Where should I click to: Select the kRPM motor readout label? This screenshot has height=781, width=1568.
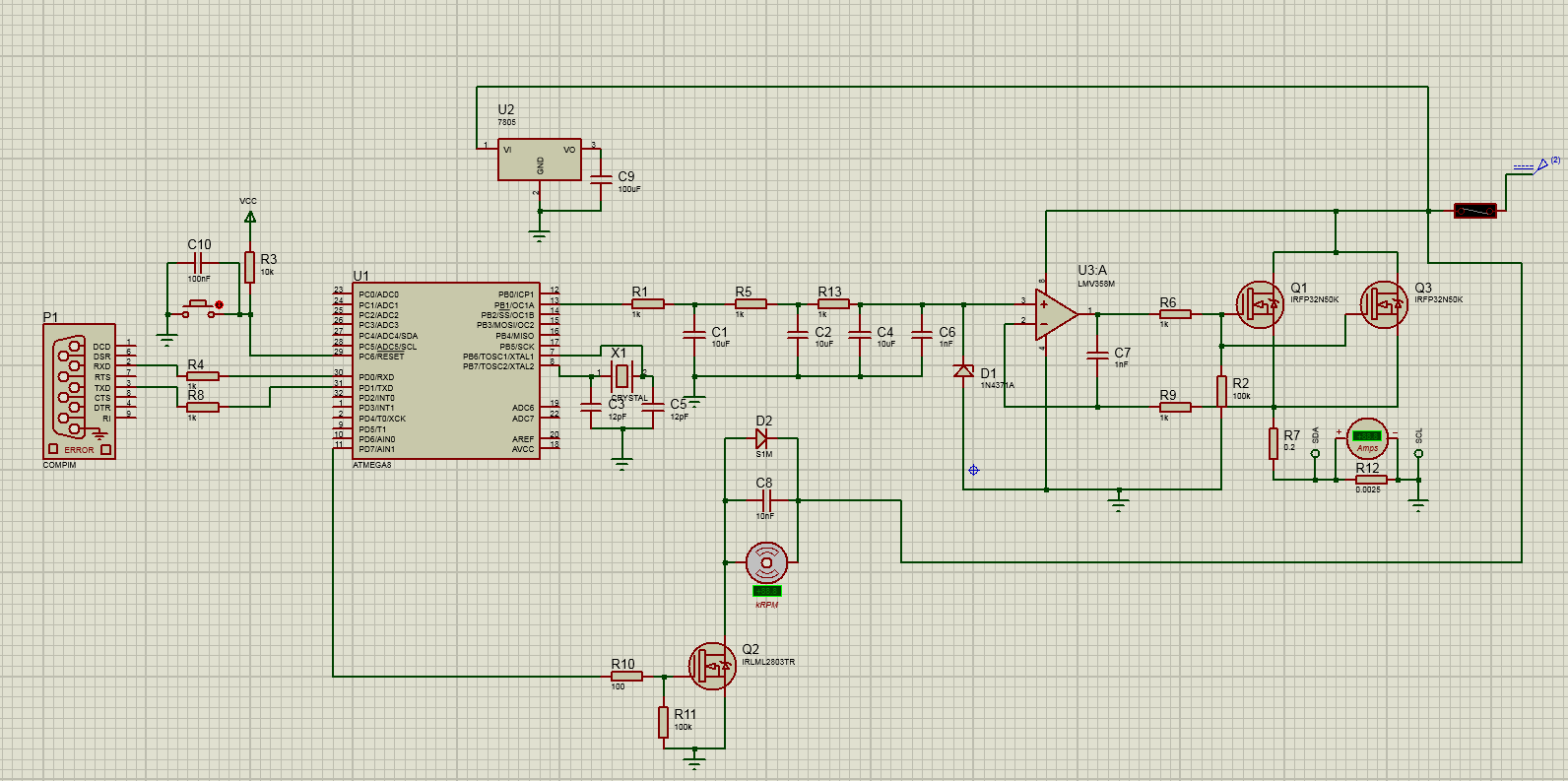767,605
